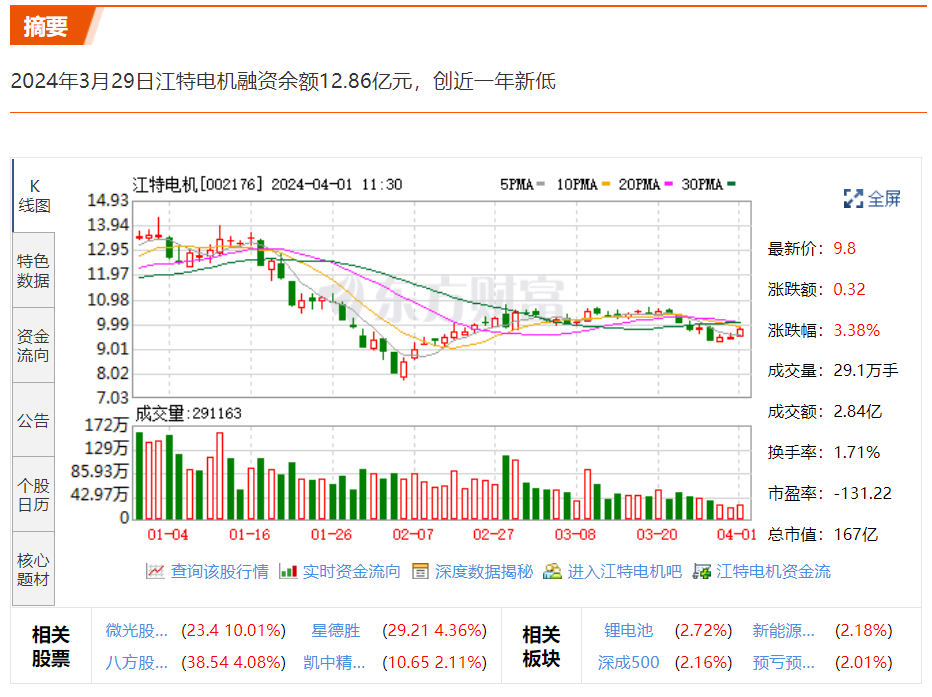Open related stock 星德胜
This screenshot has width=932, height=697.
[x=336, y=630]
